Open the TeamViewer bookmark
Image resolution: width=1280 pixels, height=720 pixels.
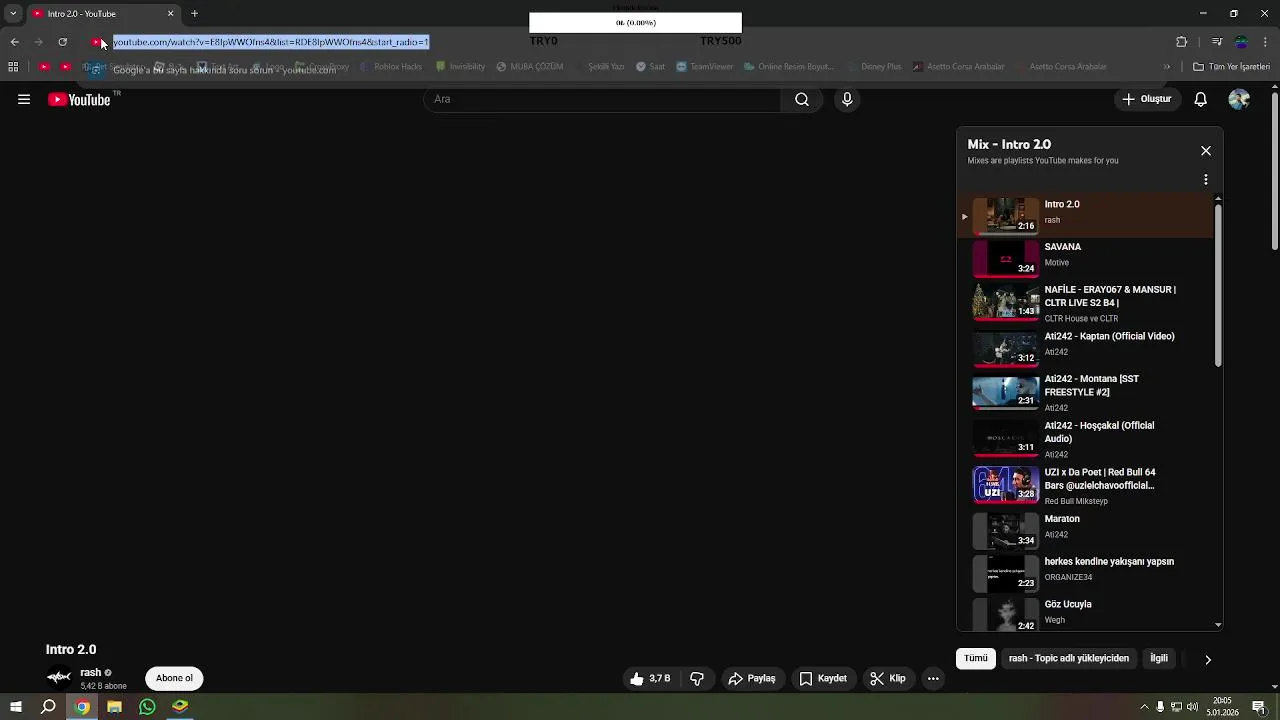tap(704, 67)
